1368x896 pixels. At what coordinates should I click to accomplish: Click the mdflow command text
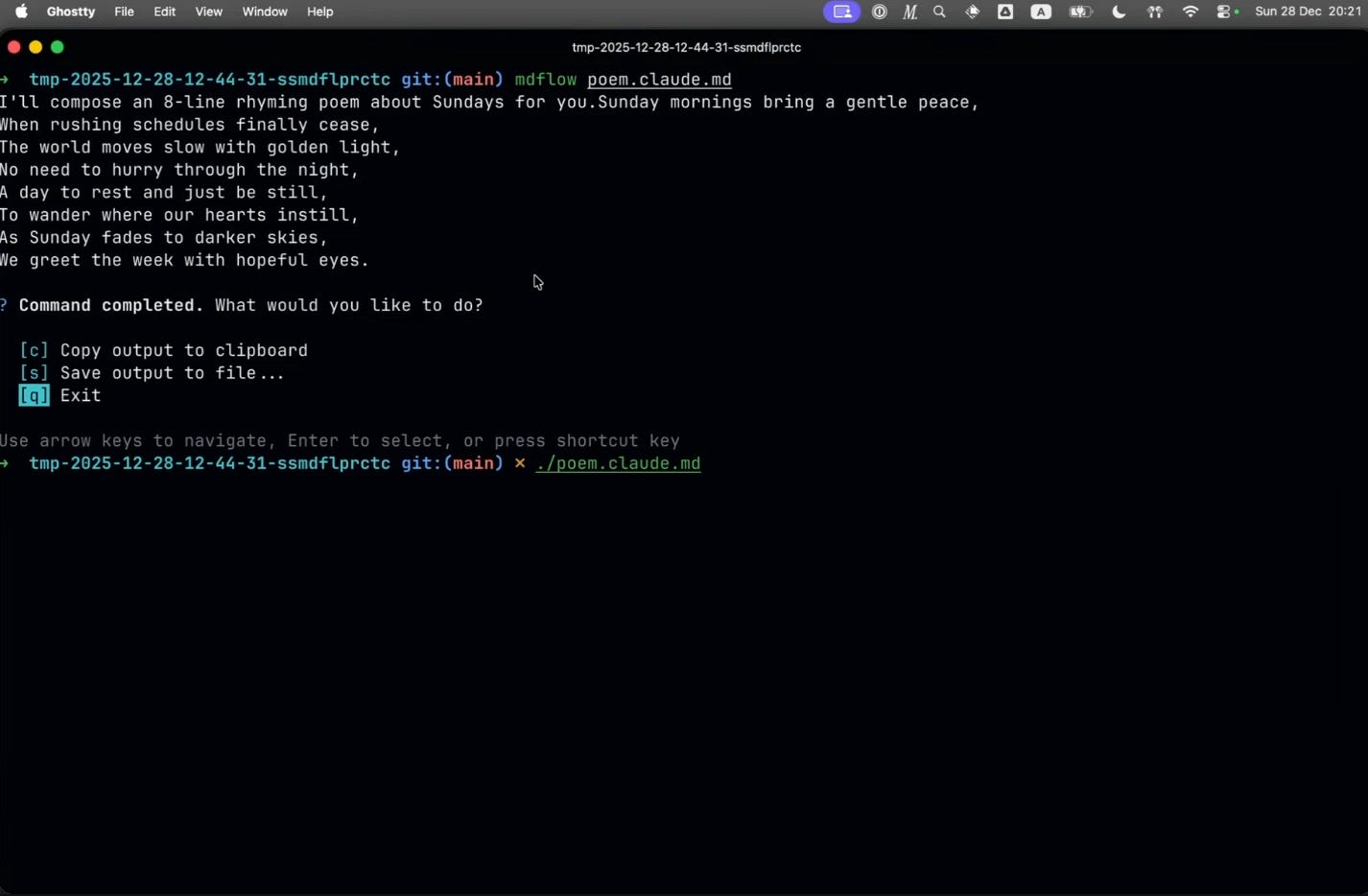(x=546, y=80)
